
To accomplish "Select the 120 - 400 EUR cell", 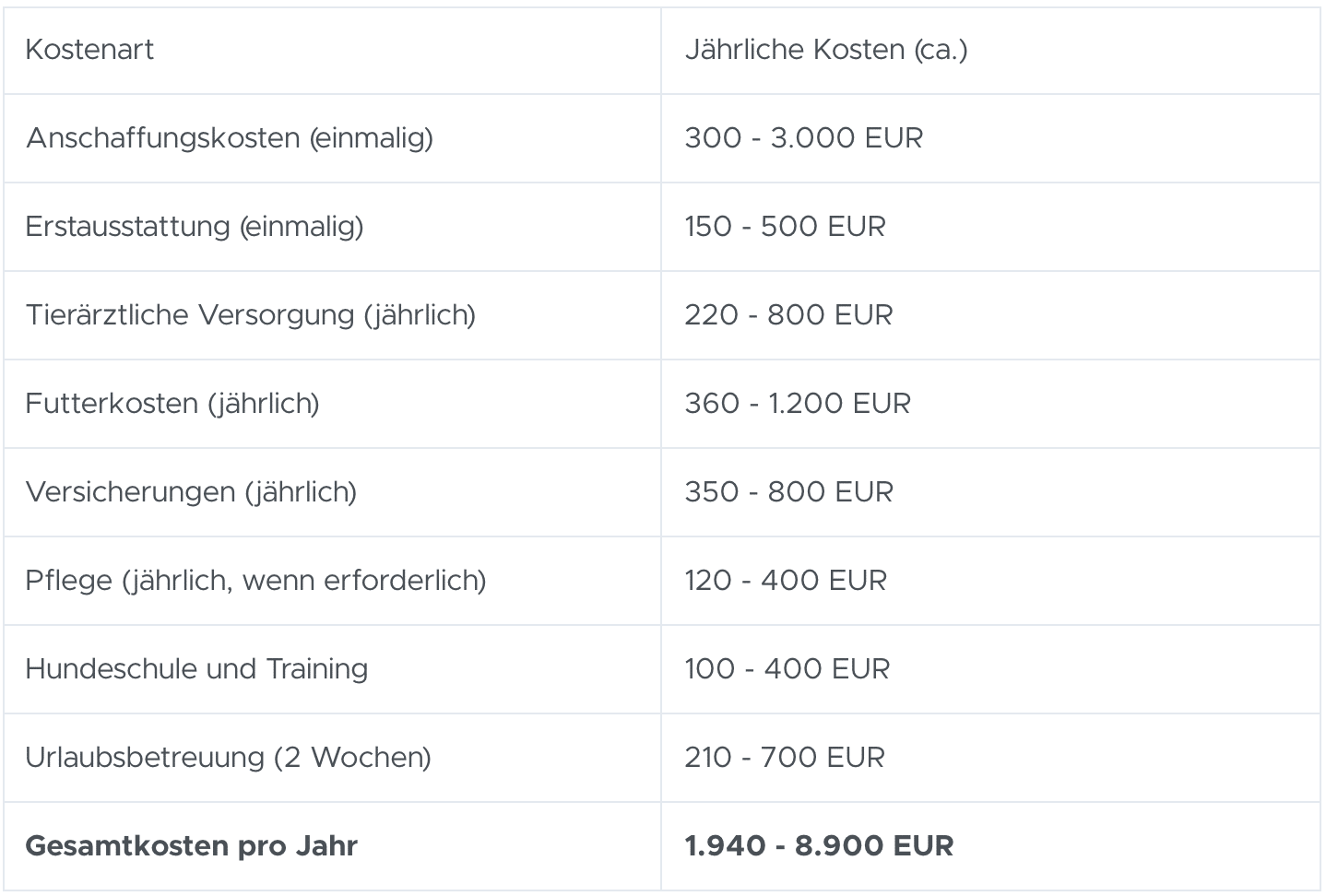I will pyautogui.click(x=786, y=581).
